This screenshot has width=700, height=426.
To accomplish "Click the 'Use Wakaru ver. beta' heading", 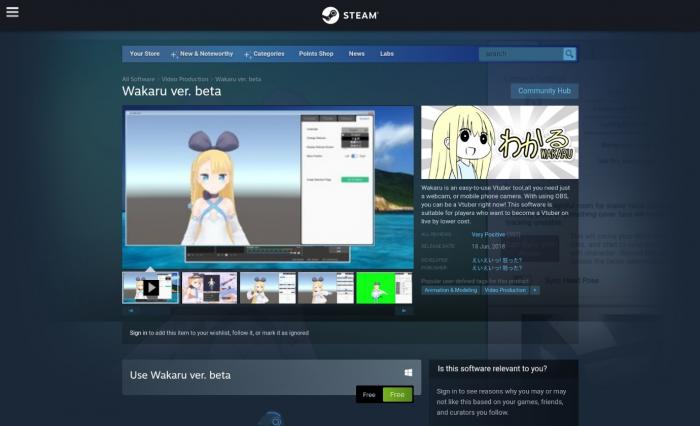I will coord(180,375).
